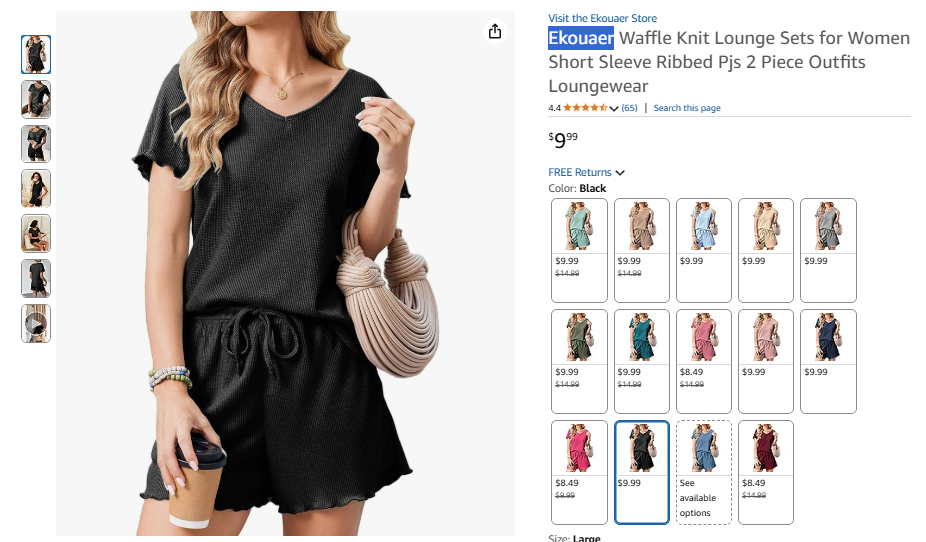926x542 pixels.
Task: Select the dashed See available options swatch
Action: (704, 472)
